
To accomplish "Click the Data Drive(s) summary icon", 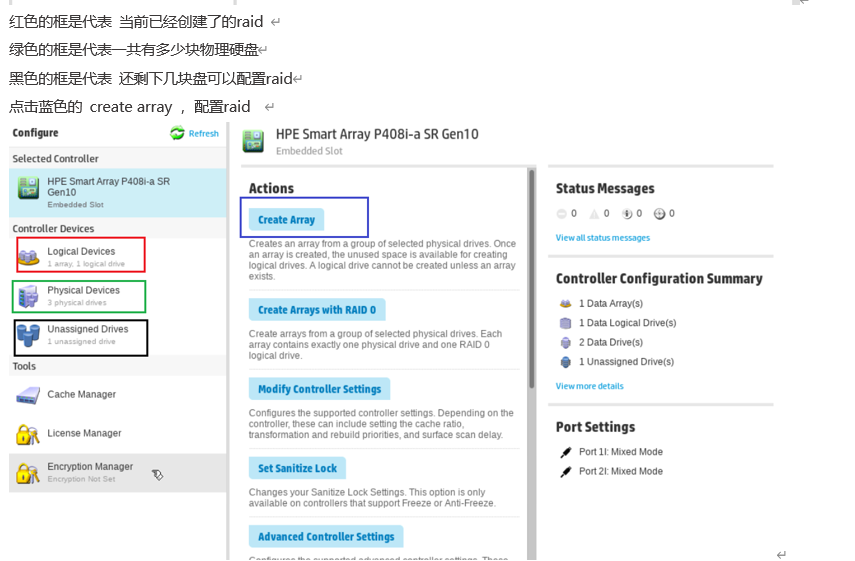I will coord(565,343).
